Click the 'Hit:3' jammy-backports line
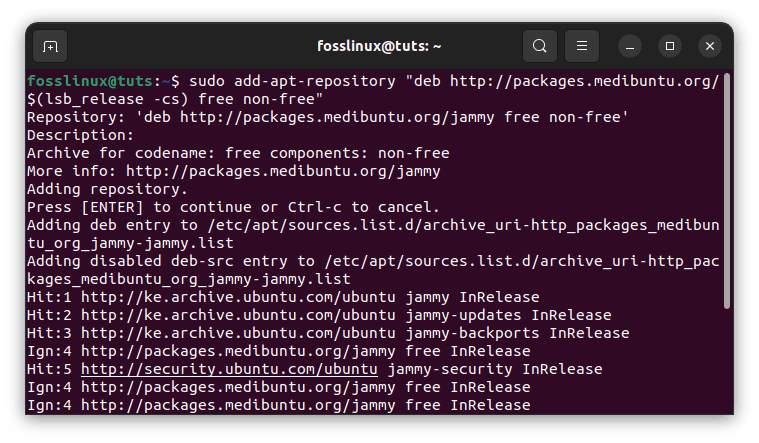 click(x=328, y=333)
